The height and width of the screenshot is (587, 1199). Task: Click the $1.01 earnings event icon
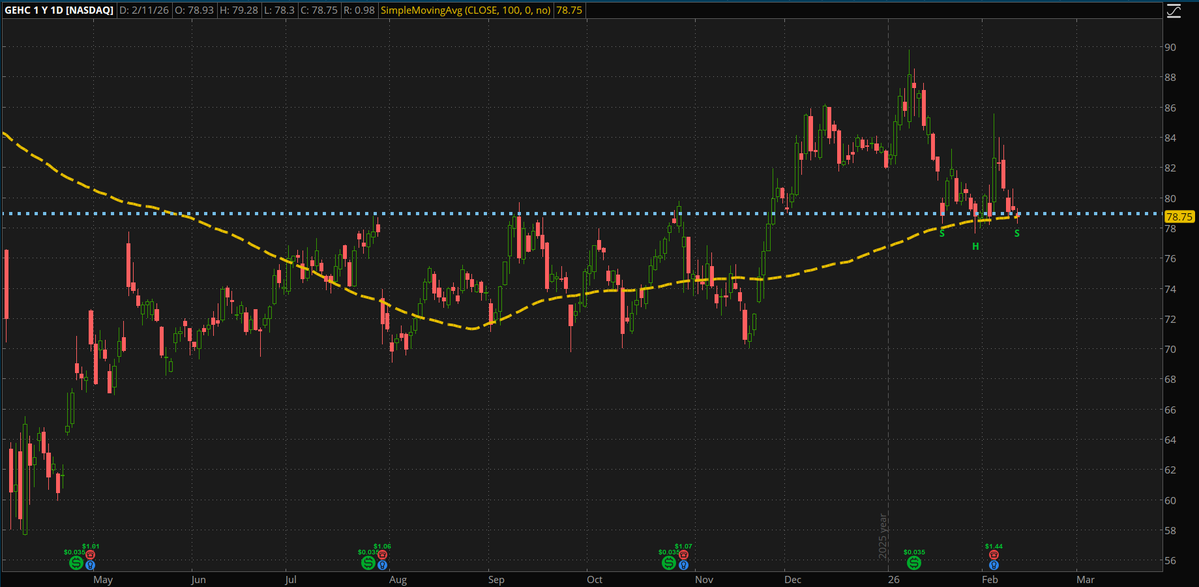[x=90, y=554]
